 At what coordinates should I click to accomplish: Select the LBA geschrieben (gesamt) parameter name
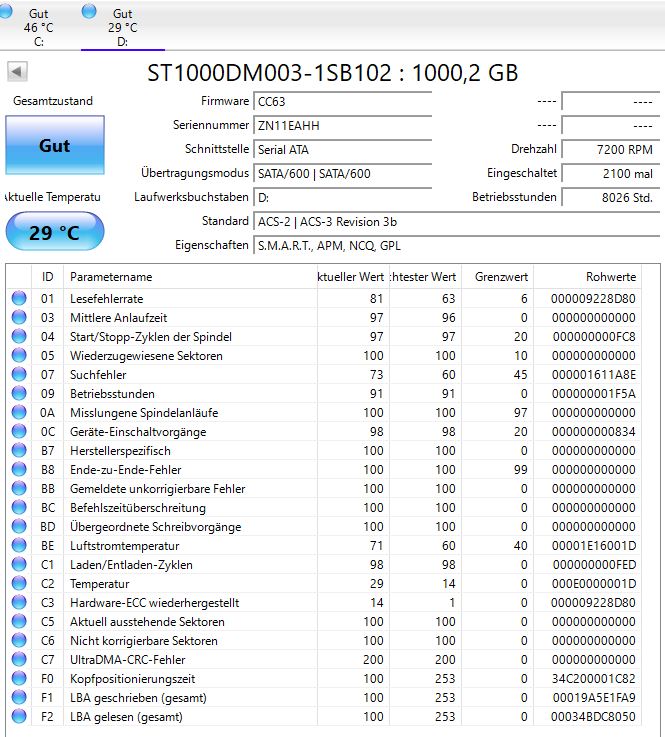[138, 698]
